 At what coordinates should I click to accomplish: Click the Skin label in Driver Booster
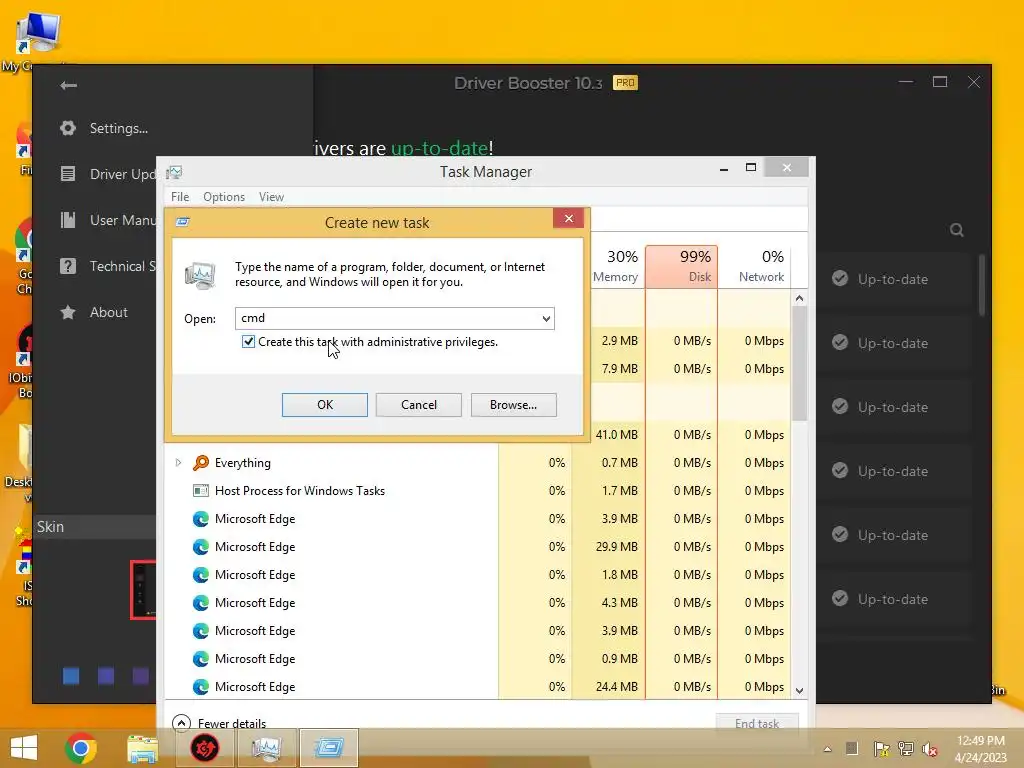(x=50, y=526)
